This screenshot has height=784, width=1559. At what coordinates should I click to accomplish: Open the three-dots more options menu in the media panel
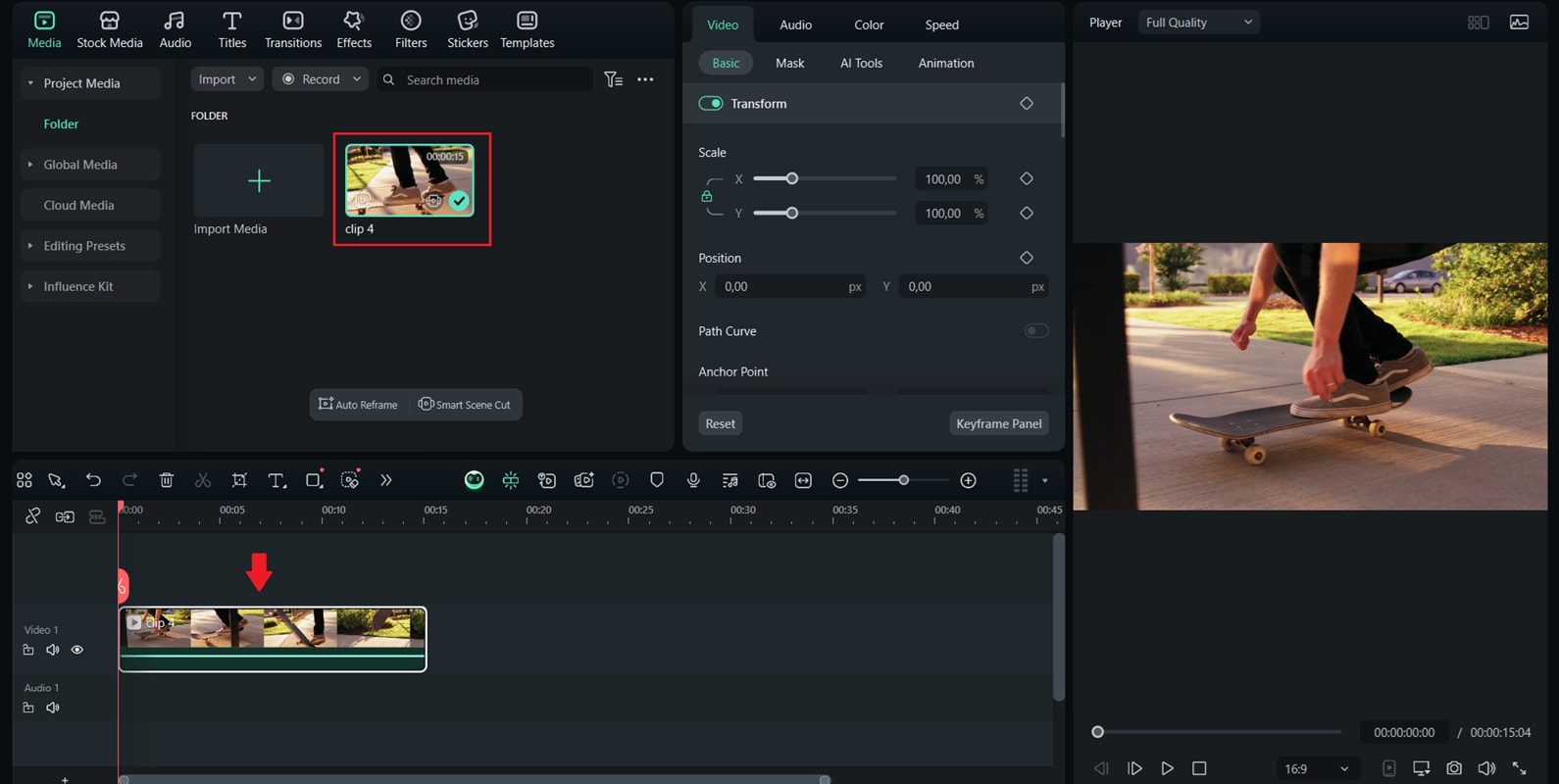[645, 79]
